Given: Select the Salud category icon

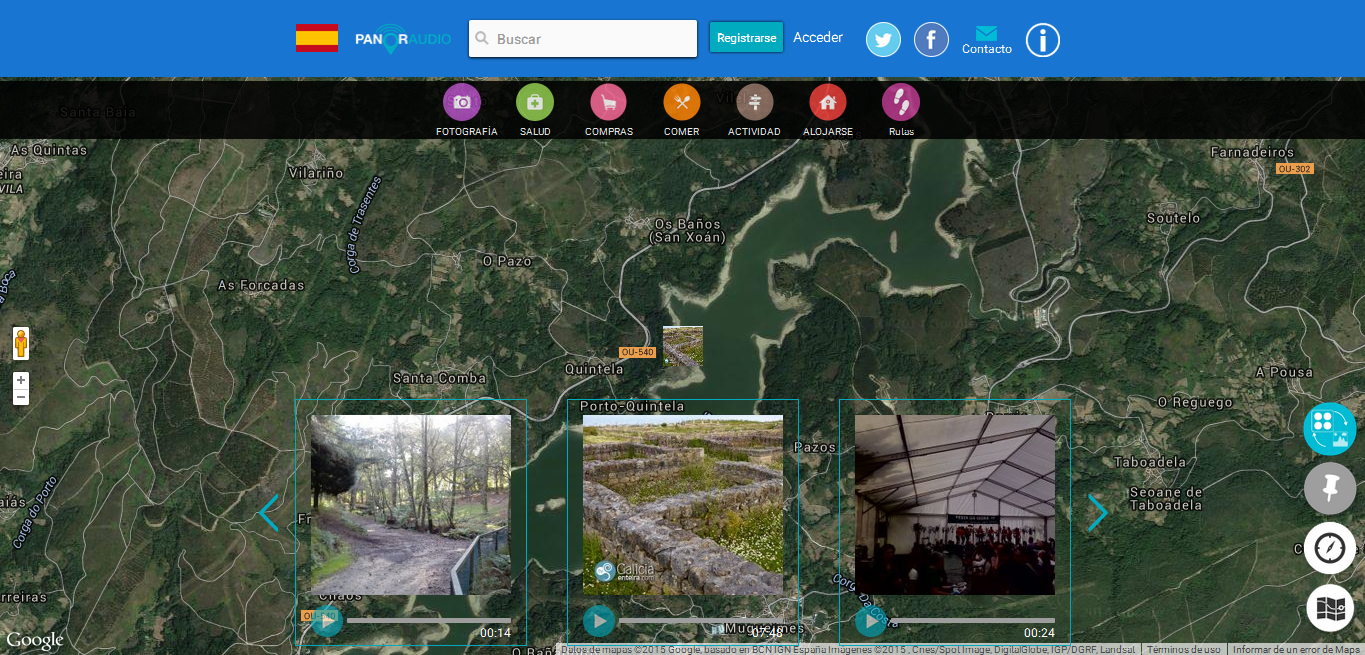Looking at the screenshot, I should pos(535,102).
